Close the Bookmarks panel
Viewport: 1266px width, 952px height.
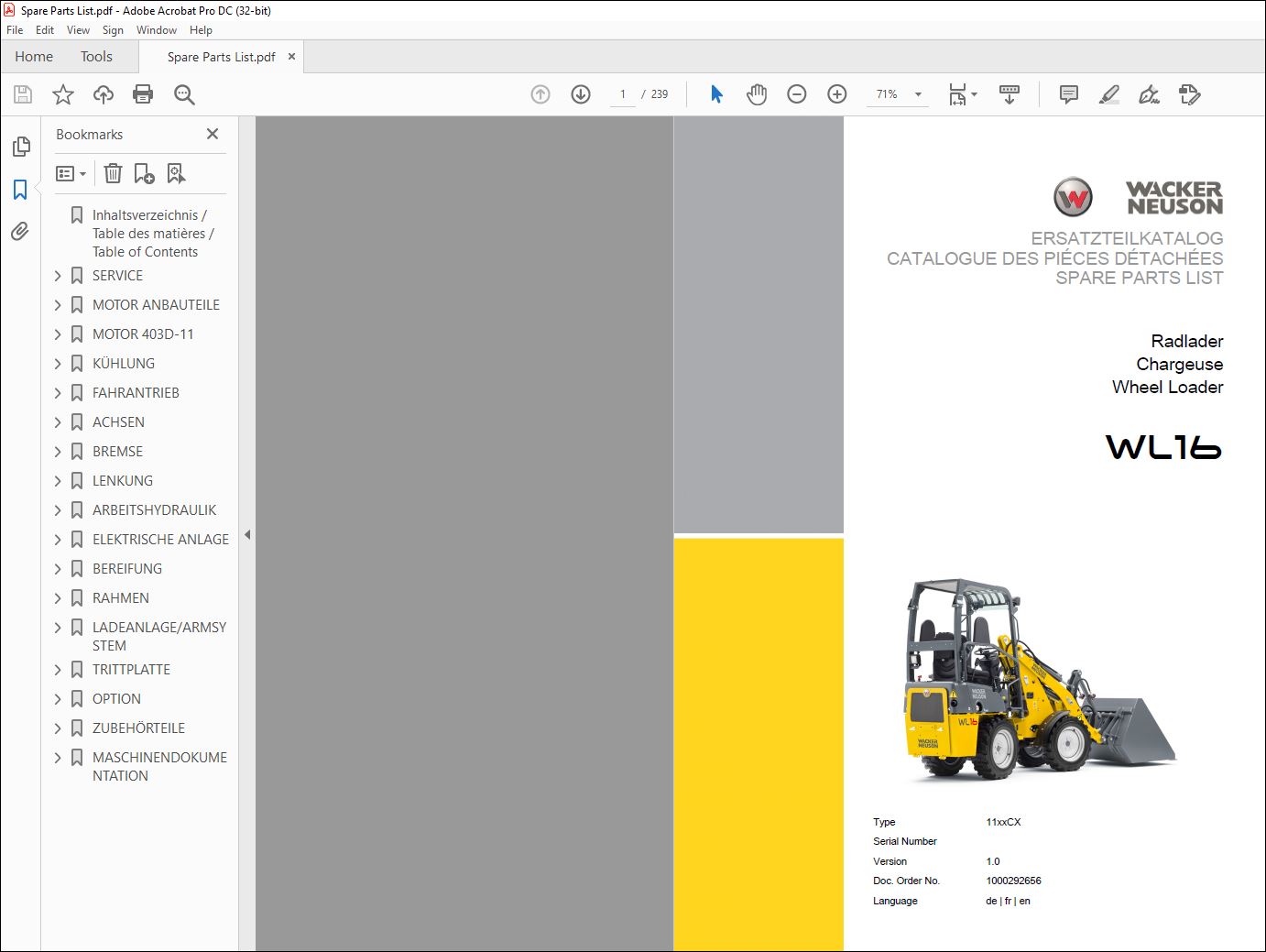click(213, 134)
